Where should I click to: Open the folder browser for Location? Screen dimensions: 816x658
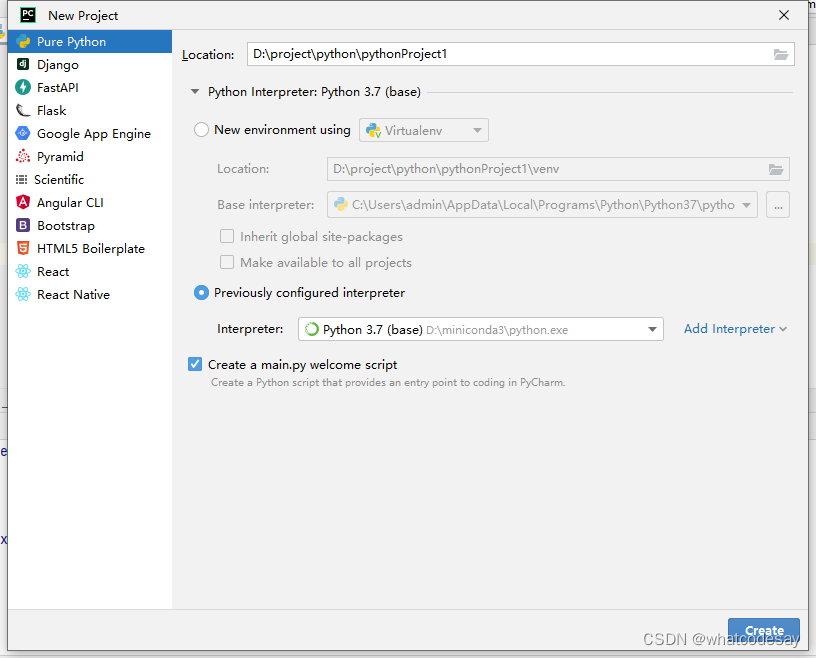tap(781, 54)
